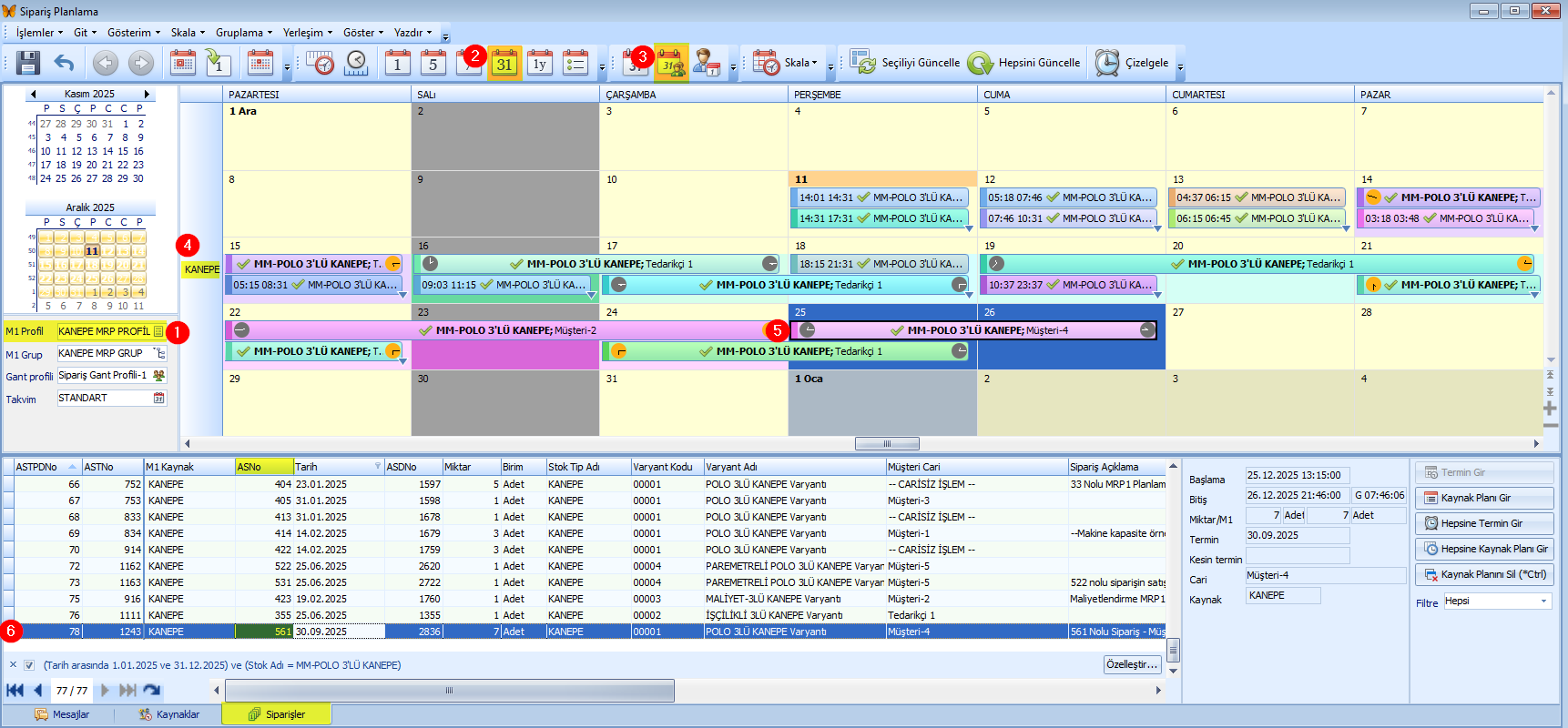Jump to first record in grid navigator
Screen dimensions: 1568x728
pyautogui.click(x=15, y=691)
